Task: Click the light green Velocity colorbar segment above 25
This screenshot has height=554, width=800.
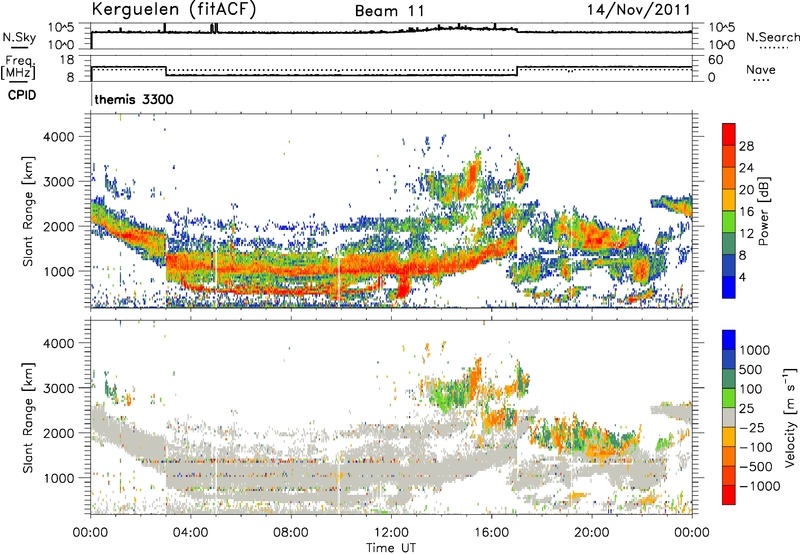Action: 729,397
